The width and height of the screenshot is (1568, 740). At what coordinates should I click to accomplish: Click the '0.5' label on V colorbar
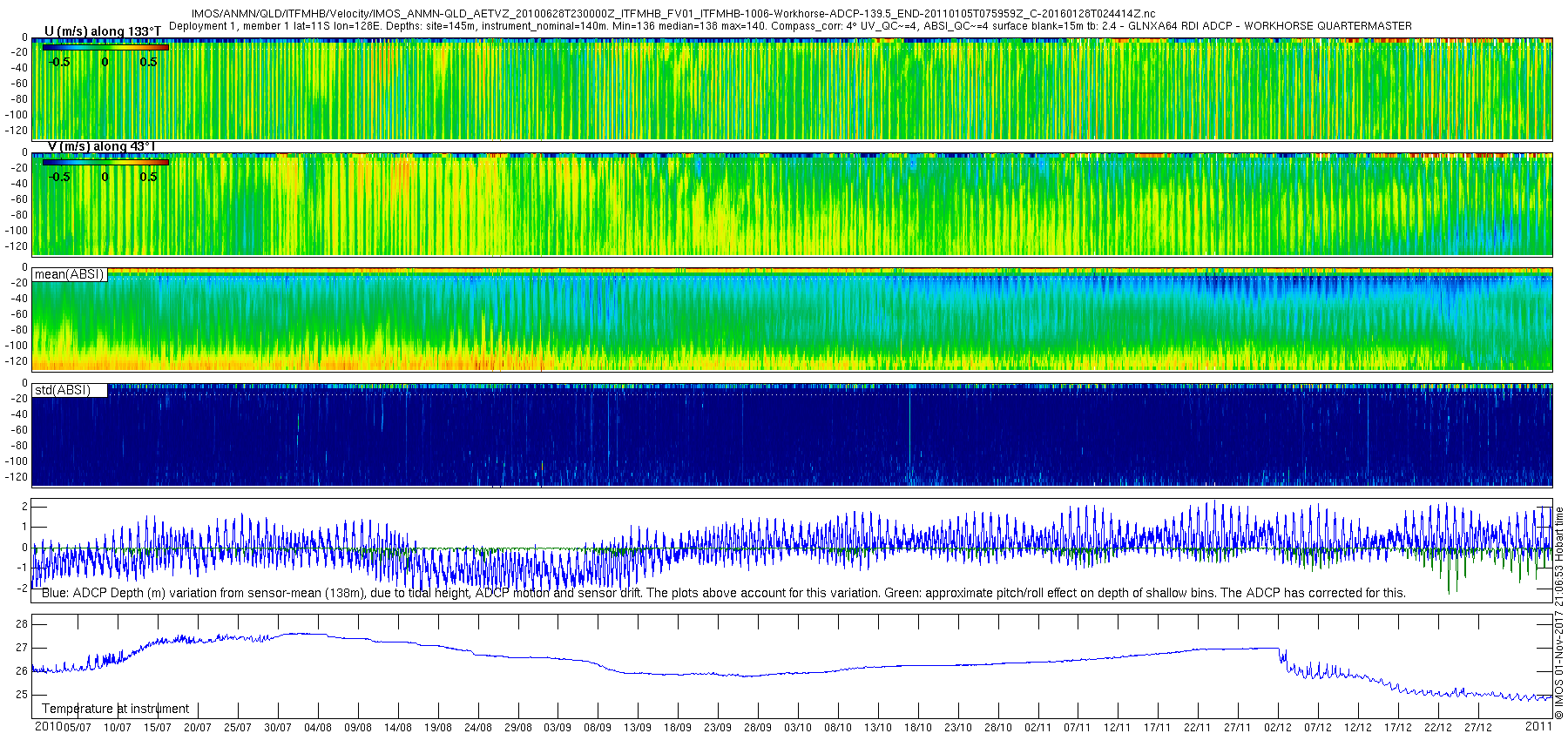[x=149, y=177]
